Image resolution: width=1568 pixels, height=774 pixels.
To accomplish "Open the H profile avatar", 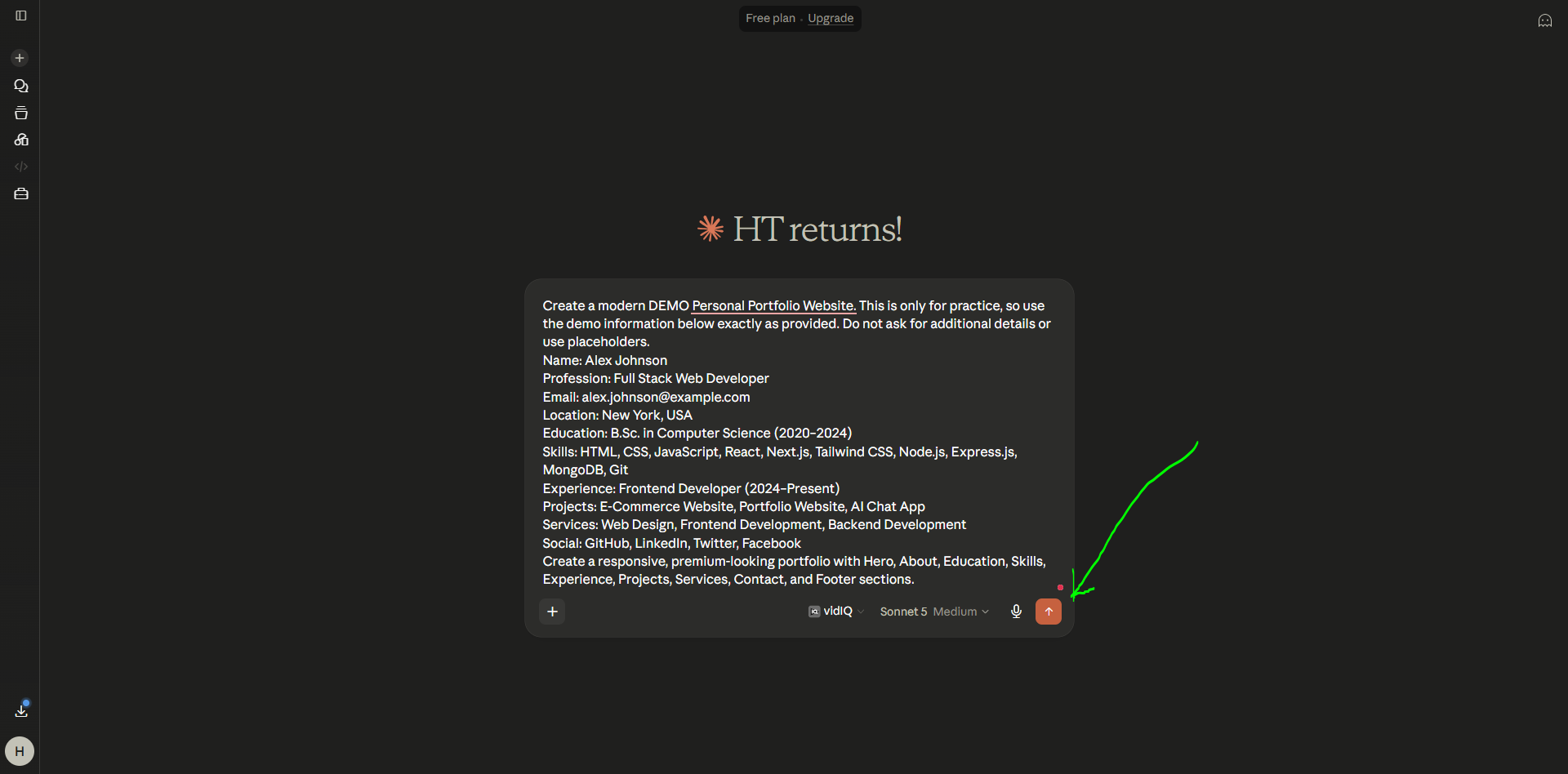I will click(20, 751).
